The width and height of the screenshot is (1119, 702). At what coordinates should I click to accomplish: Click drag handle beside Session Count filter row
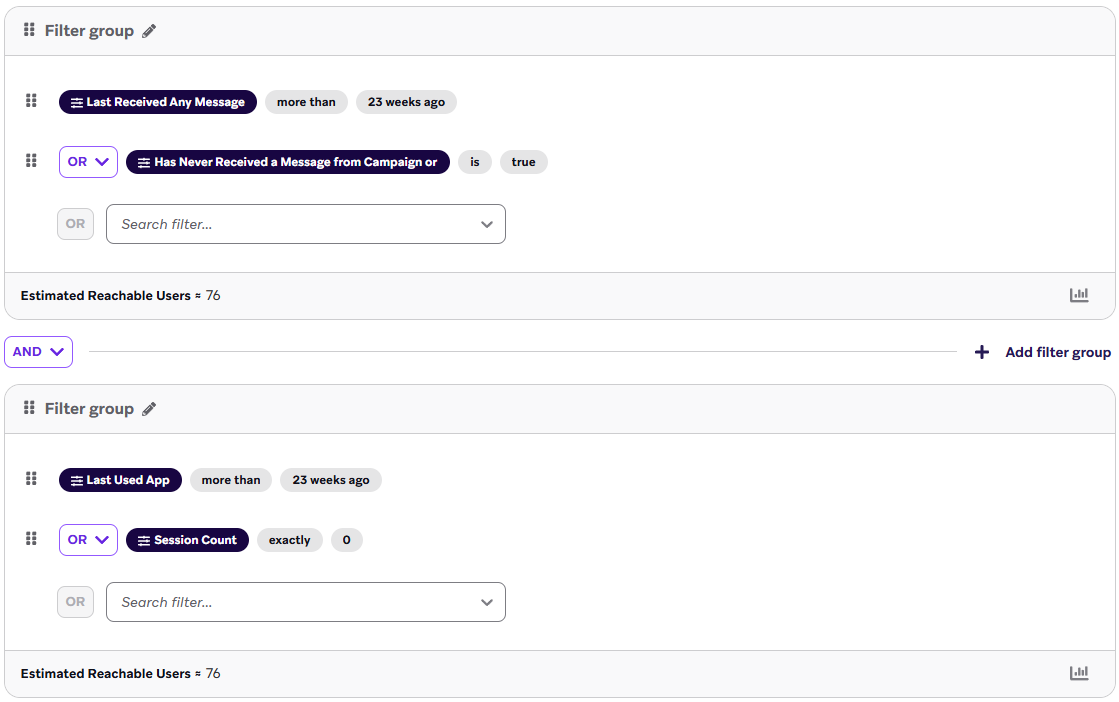click(31, 539)
